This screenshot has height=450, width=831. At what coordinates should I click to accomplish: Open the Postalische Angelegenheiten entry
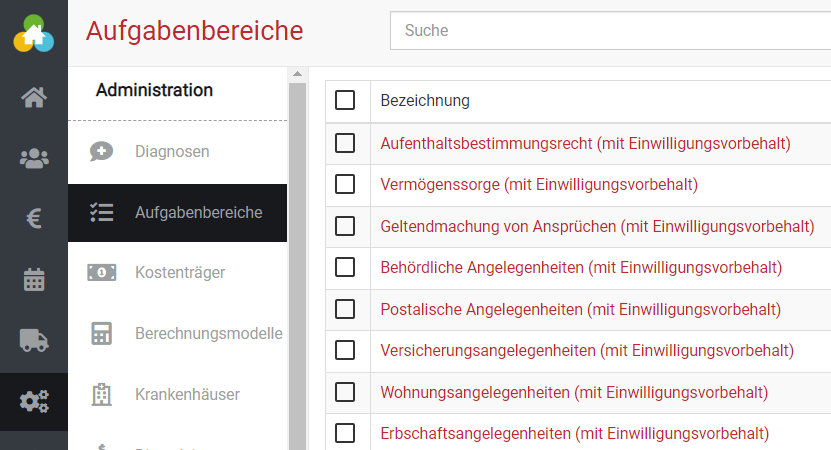pyautogui.click(x=580, y=309)
